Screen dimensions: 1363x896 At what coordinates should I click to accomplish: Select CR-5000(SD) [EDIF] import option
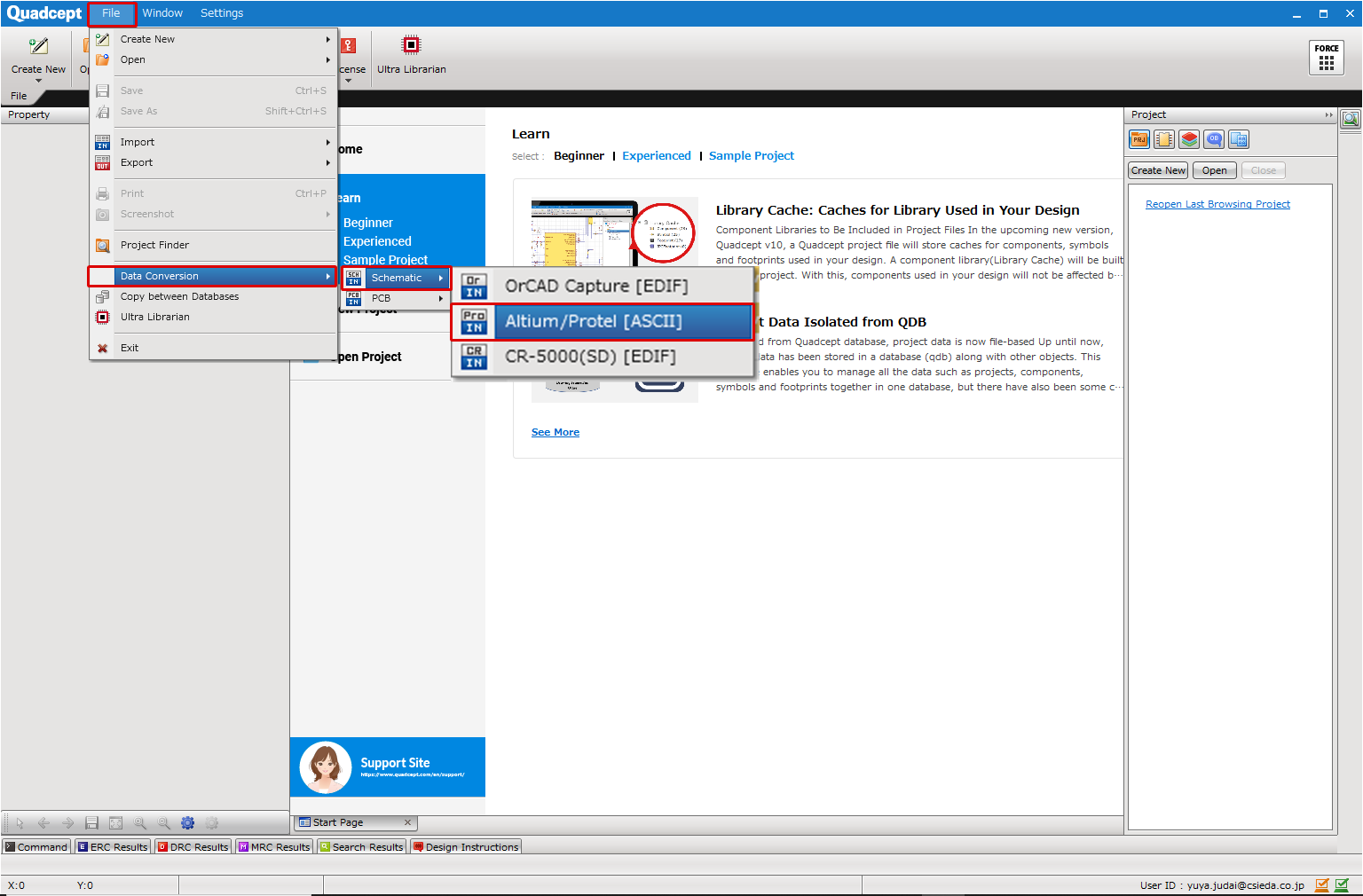click(x=603, y=357)
